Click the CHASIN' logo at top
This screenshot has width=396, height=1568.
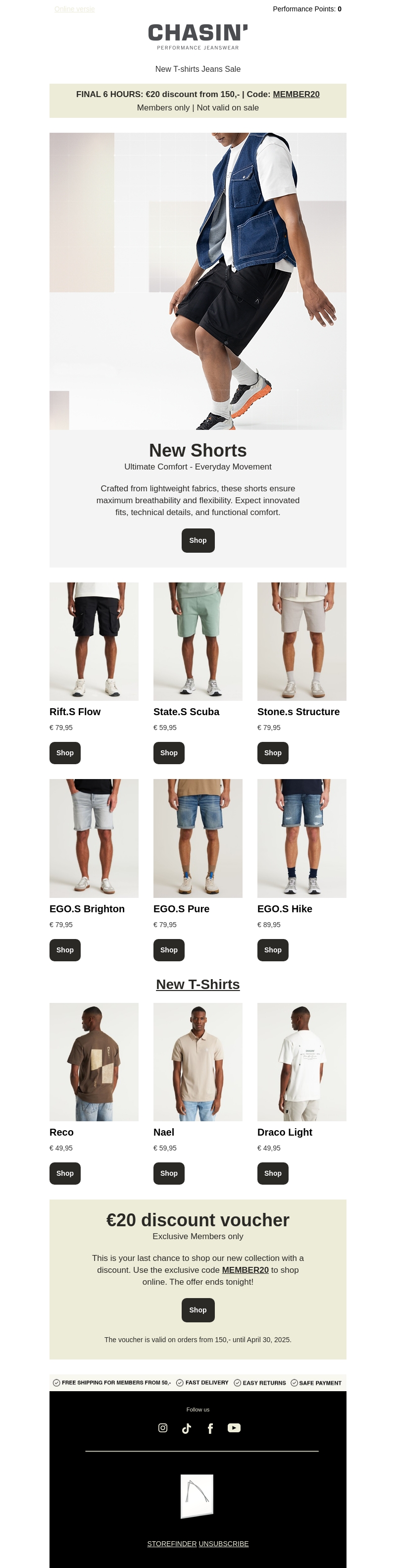click(x=198, y=37)
